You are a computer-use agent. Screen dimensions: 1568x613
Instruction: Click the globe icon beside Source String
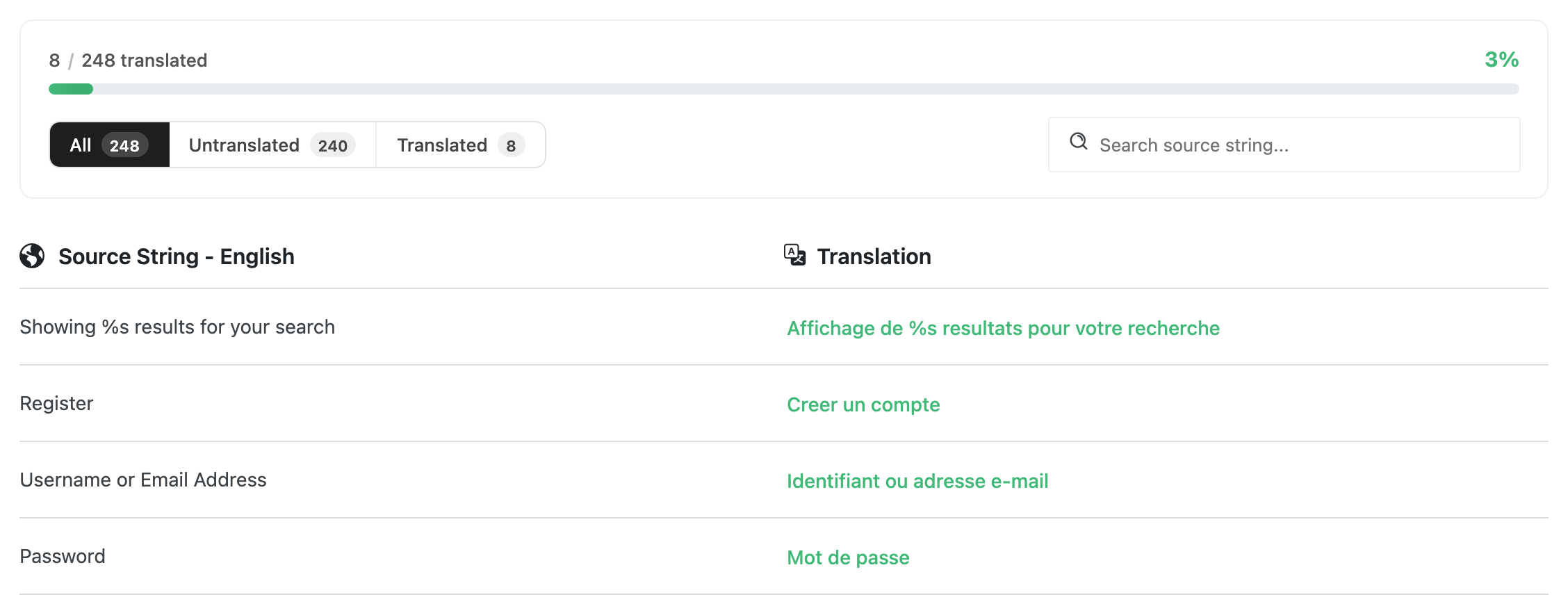click(x=32, y=256)
